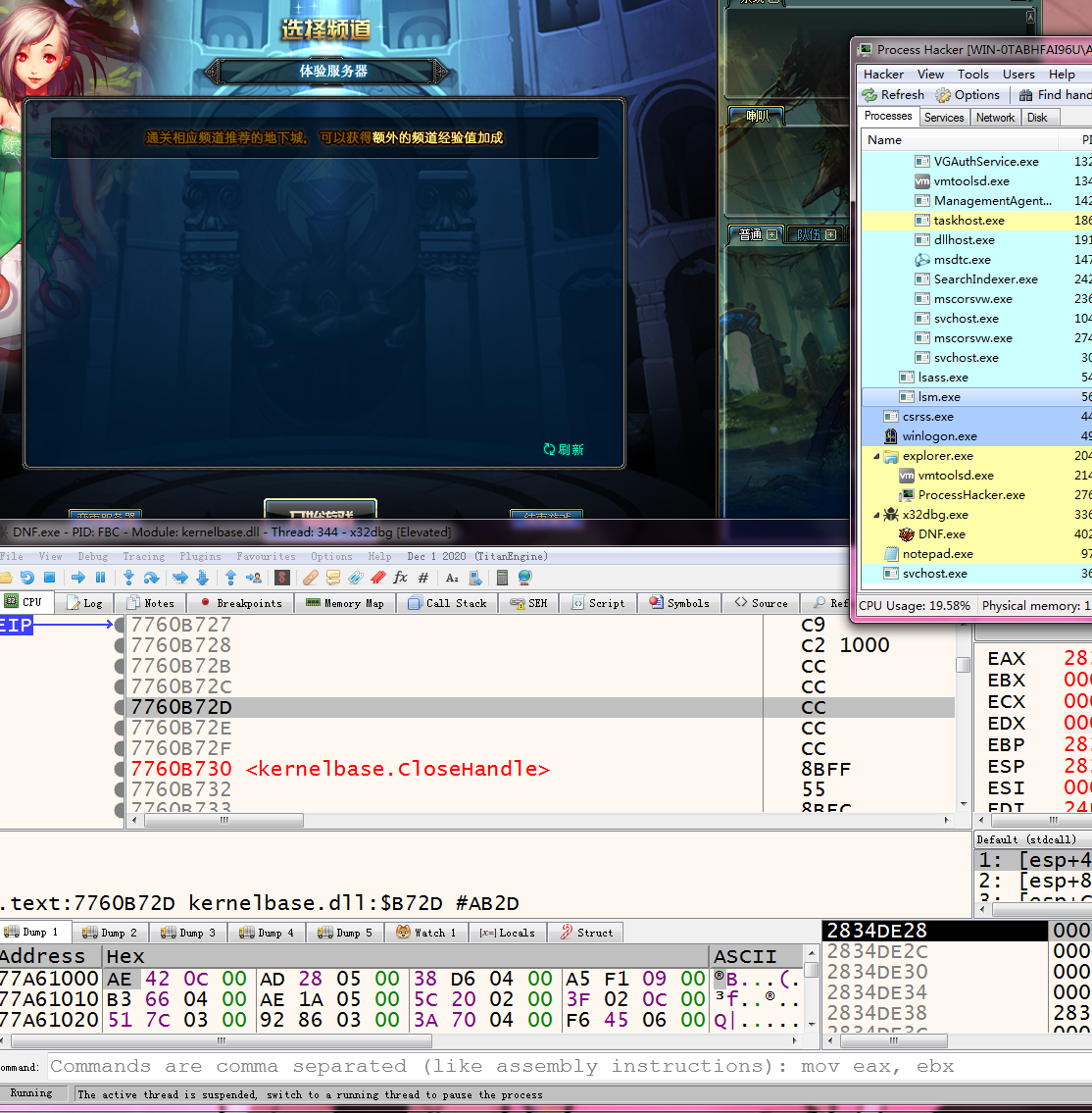Toggle breakpoint at address 7760B732
The height and width of the screenshot is (1113, 1092).
coord(119,789)
